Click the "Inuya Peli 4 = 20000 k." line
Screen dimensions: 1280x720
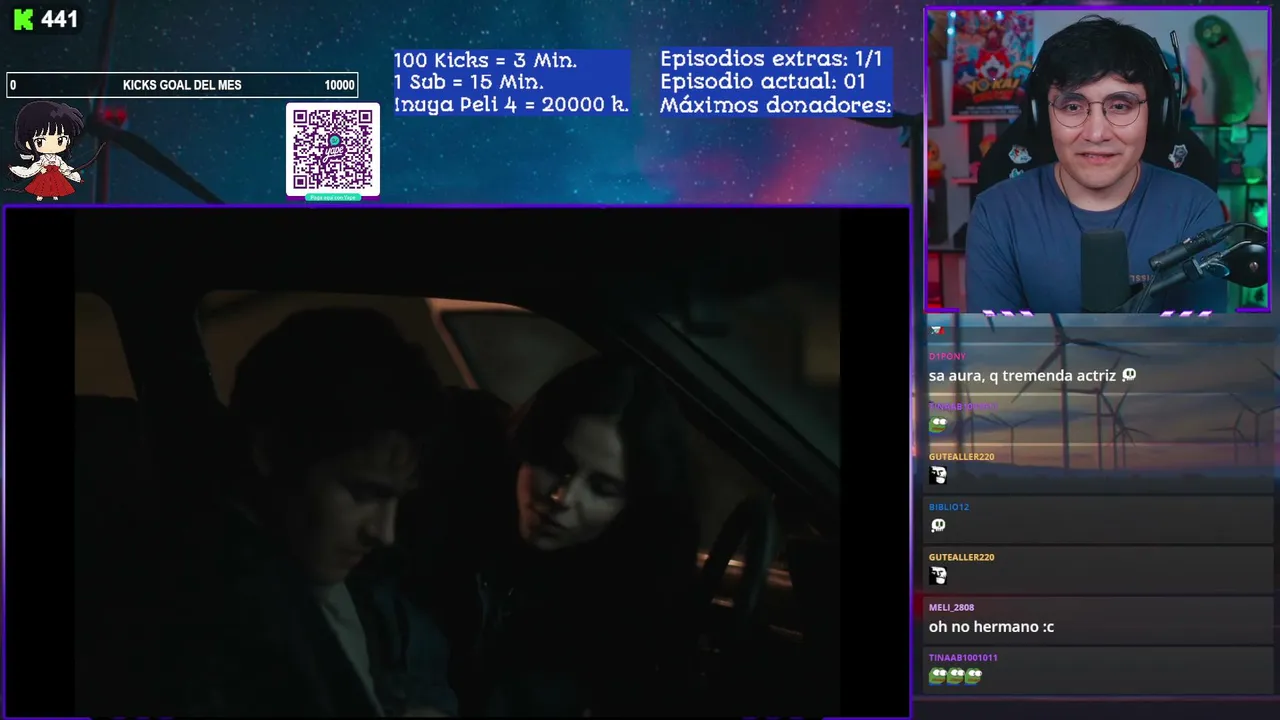[511, 104]
